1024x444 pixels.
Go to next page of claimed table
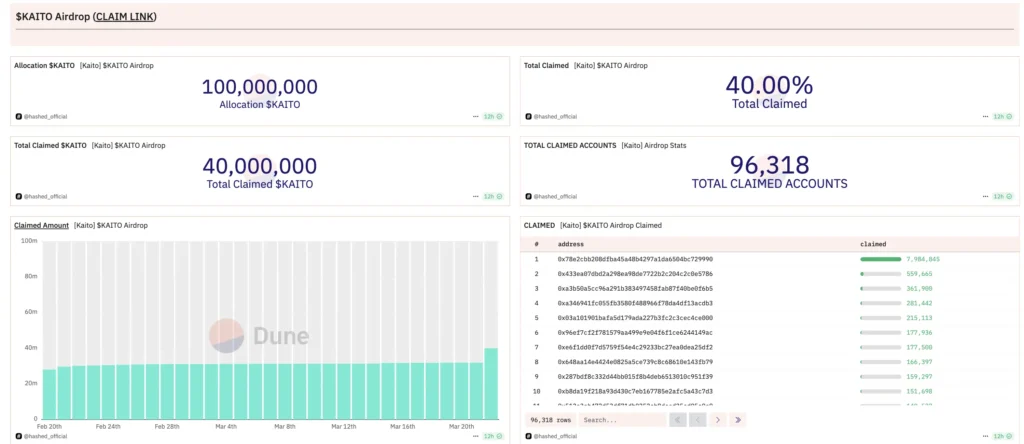pyautogui.click(x=718, y=420)
